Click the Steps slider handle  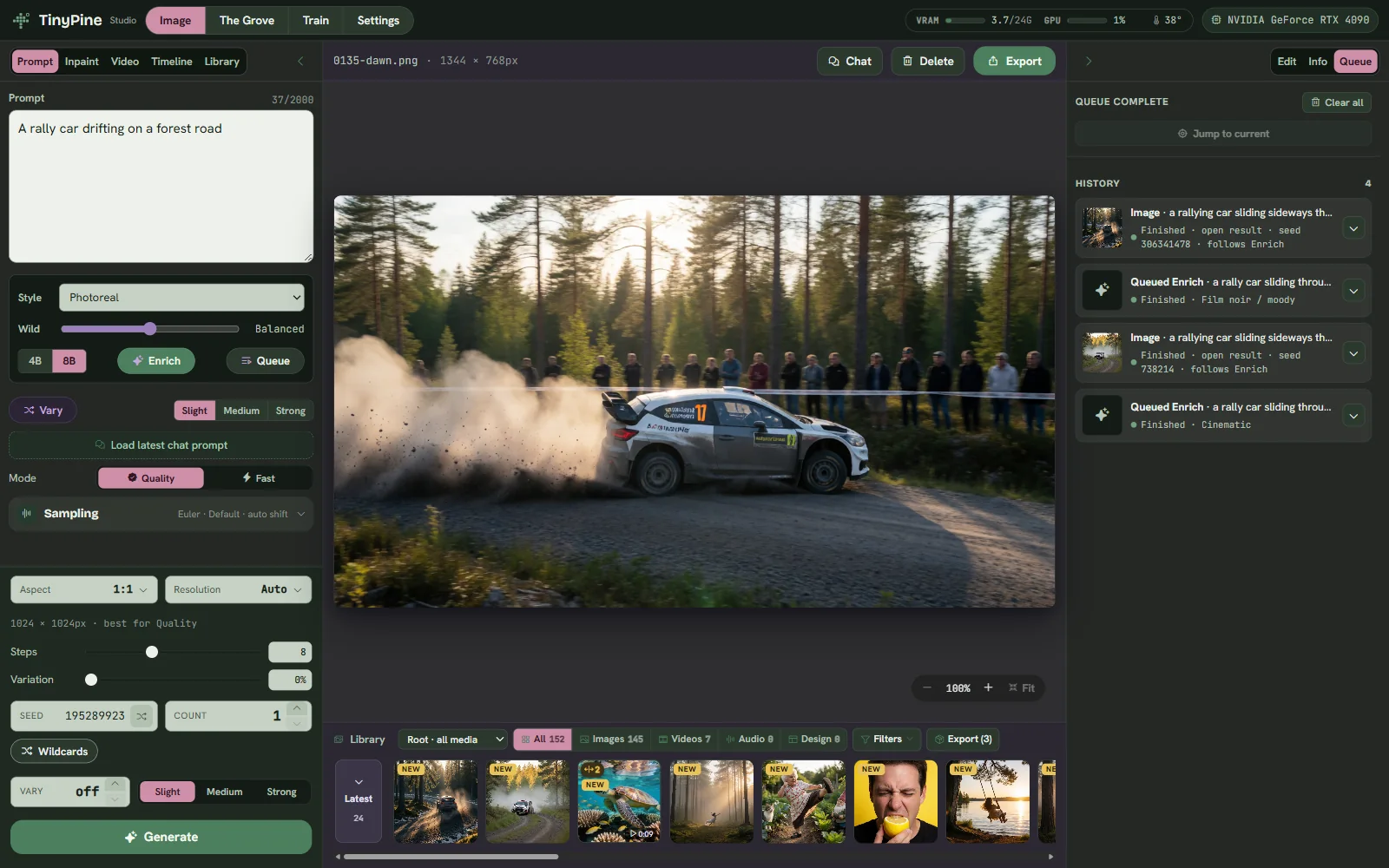pos(152,652)
